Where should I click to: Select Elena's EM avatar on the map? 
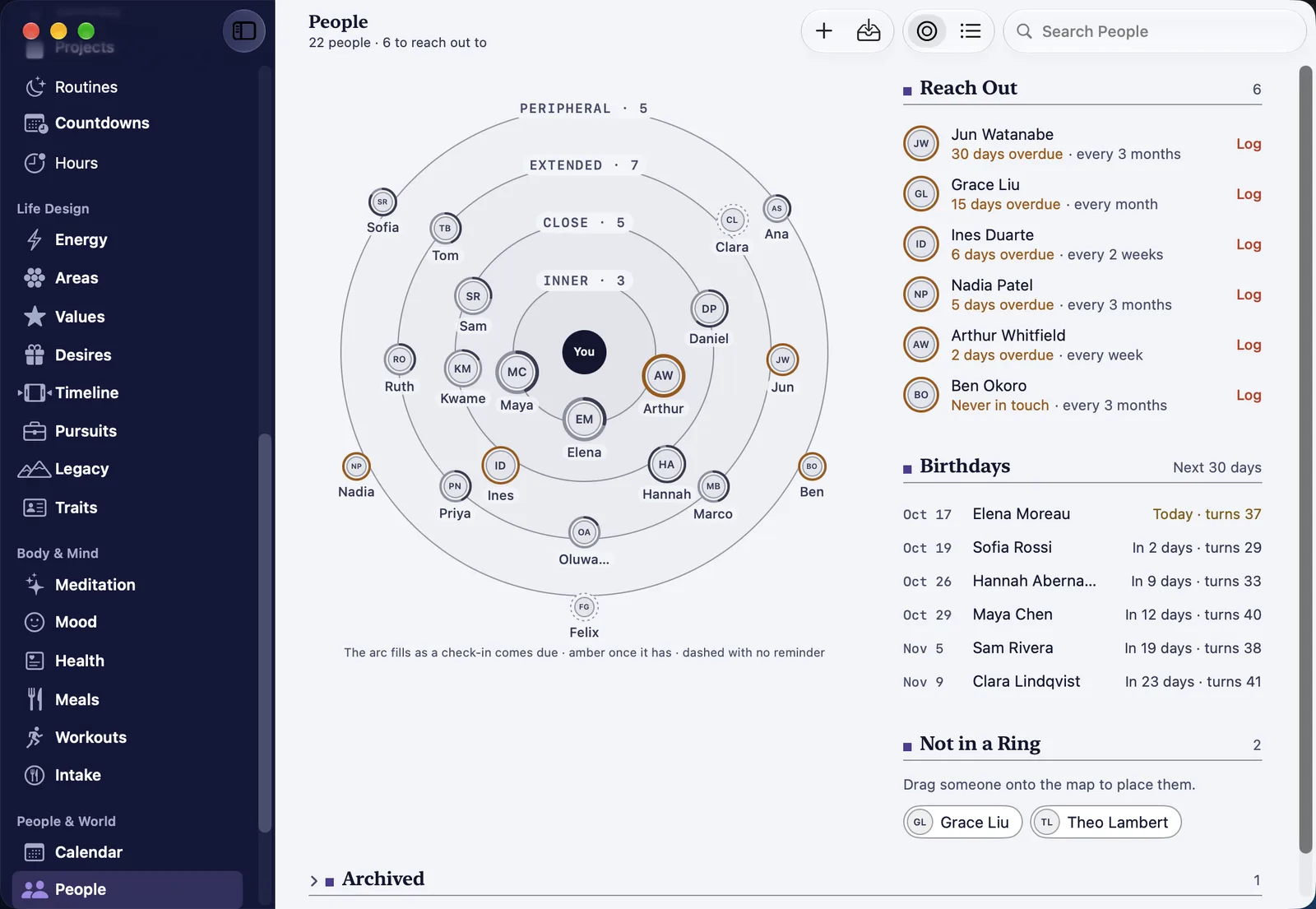[584, 419]
